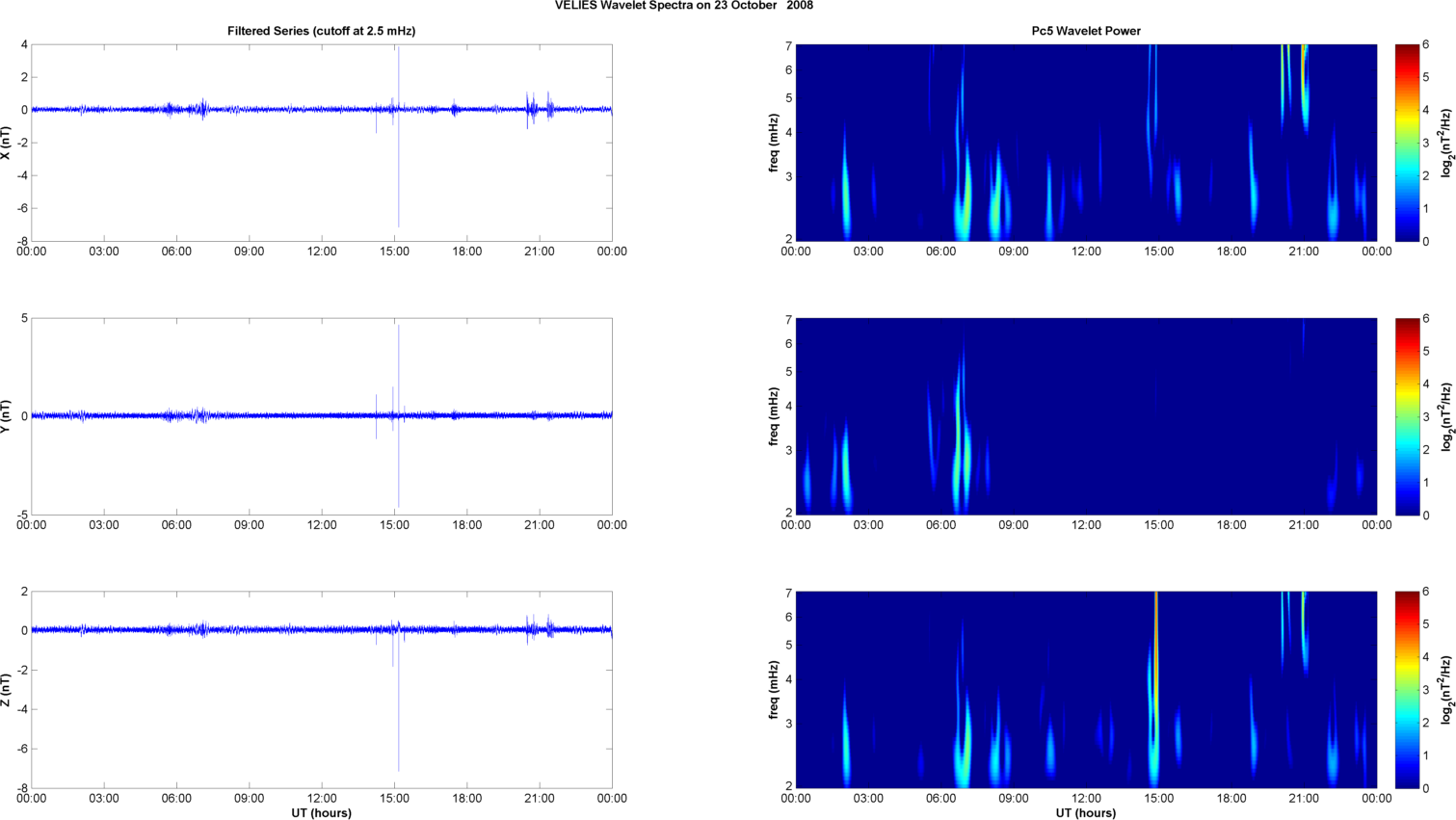The width and height of the screenshot is (1456, 820).
Task: Click the bright 21:00 power band in top wavelet plot
Action: [x=1305, y=87]
